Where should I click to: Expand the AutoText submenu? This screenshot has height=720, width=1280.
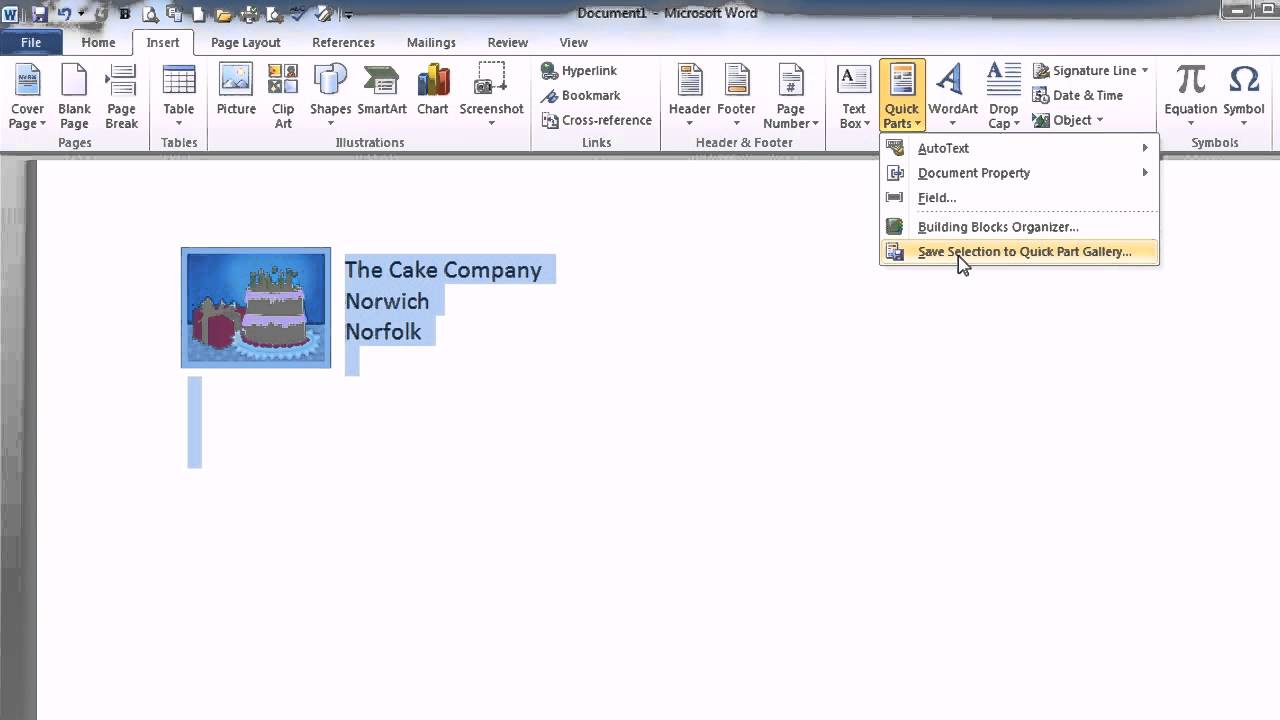click(x=1019, y=148)
